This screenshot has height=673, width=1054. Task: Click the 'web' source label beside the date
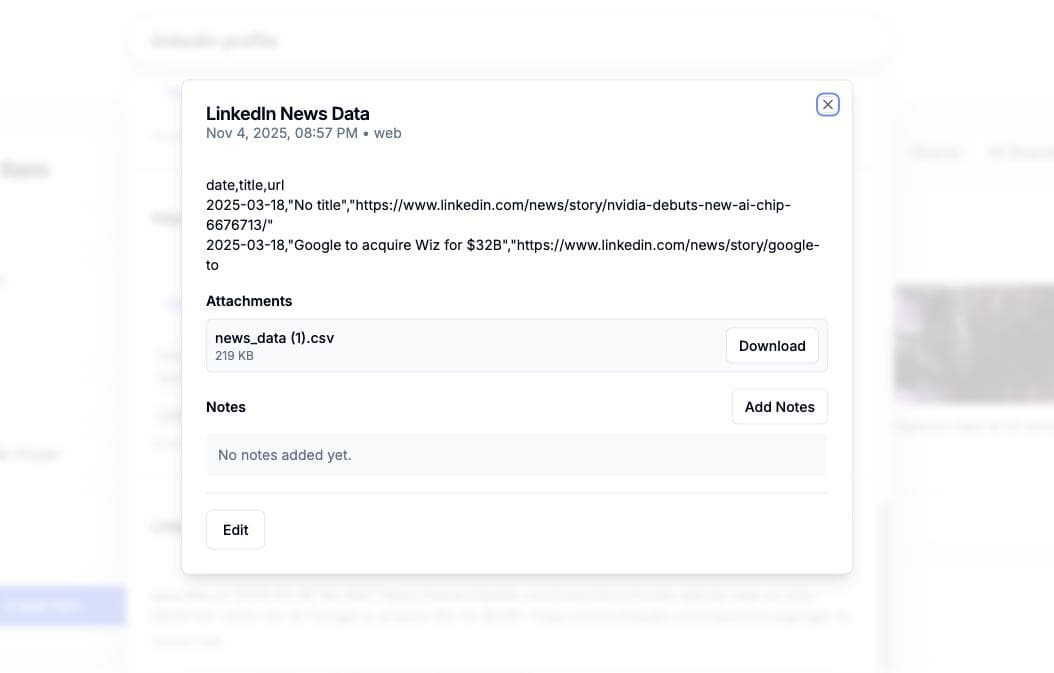tap(389, 132)
